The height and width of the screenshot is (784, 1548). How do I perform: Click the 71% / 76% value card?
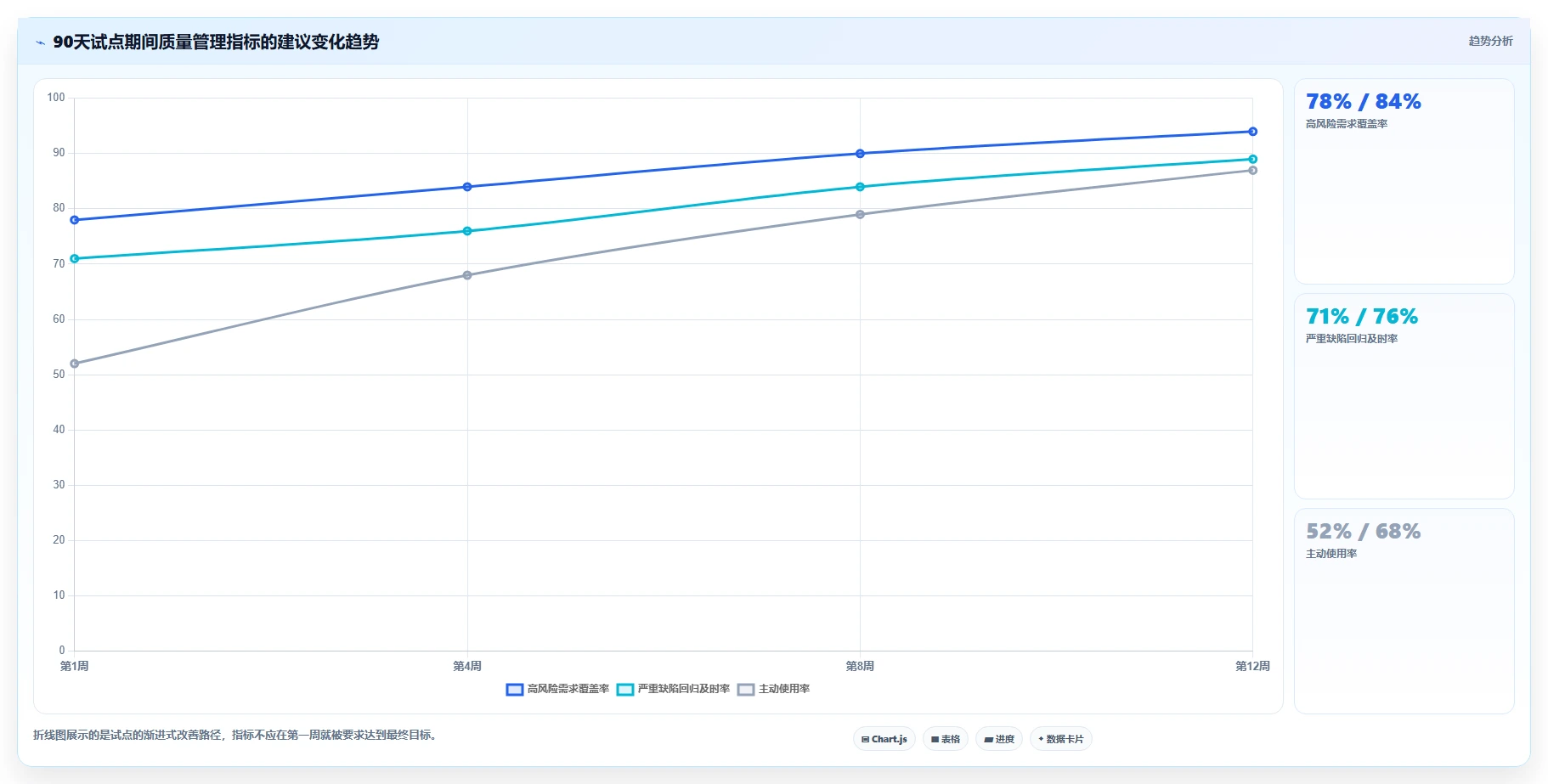pos(1404,397)
